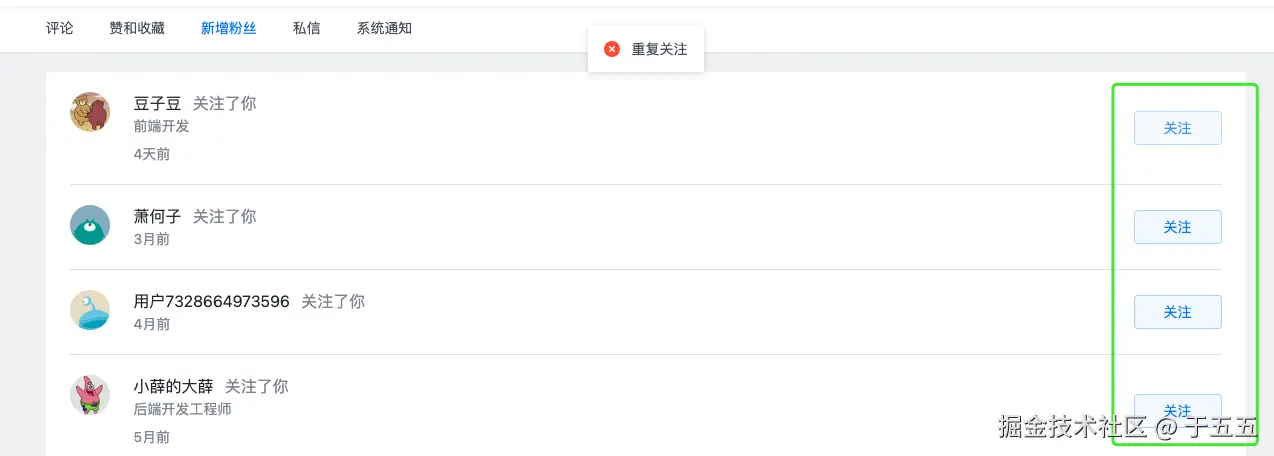Open the 用户7328664973596 username link

(x=211, y=301)
